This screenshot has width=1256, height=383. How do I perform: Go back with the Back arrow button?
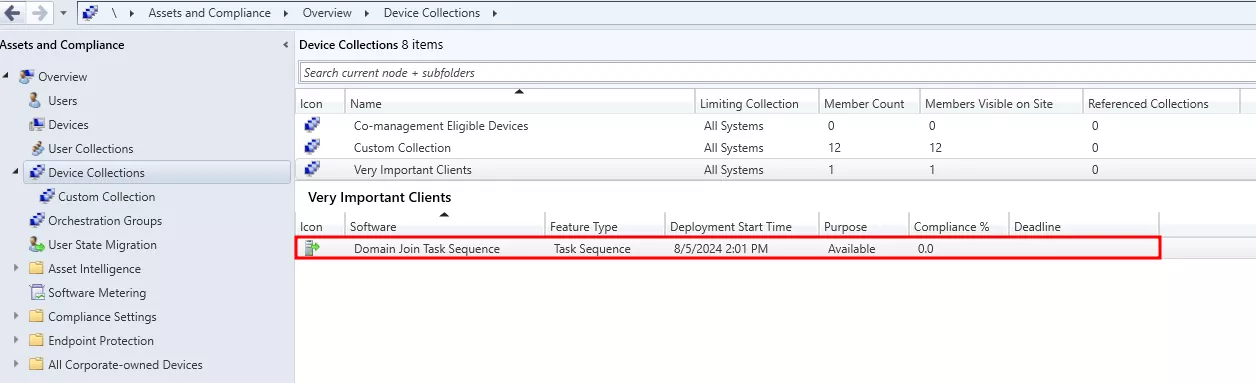pos(13,13)
